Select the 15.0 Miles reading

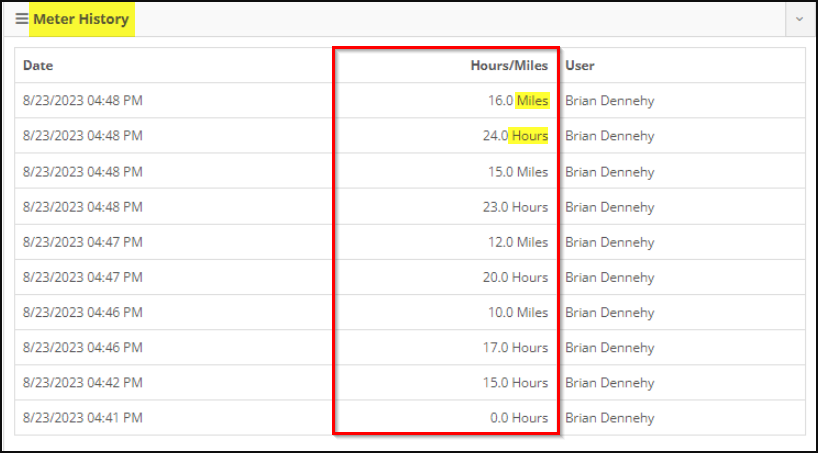click(518, 172)
